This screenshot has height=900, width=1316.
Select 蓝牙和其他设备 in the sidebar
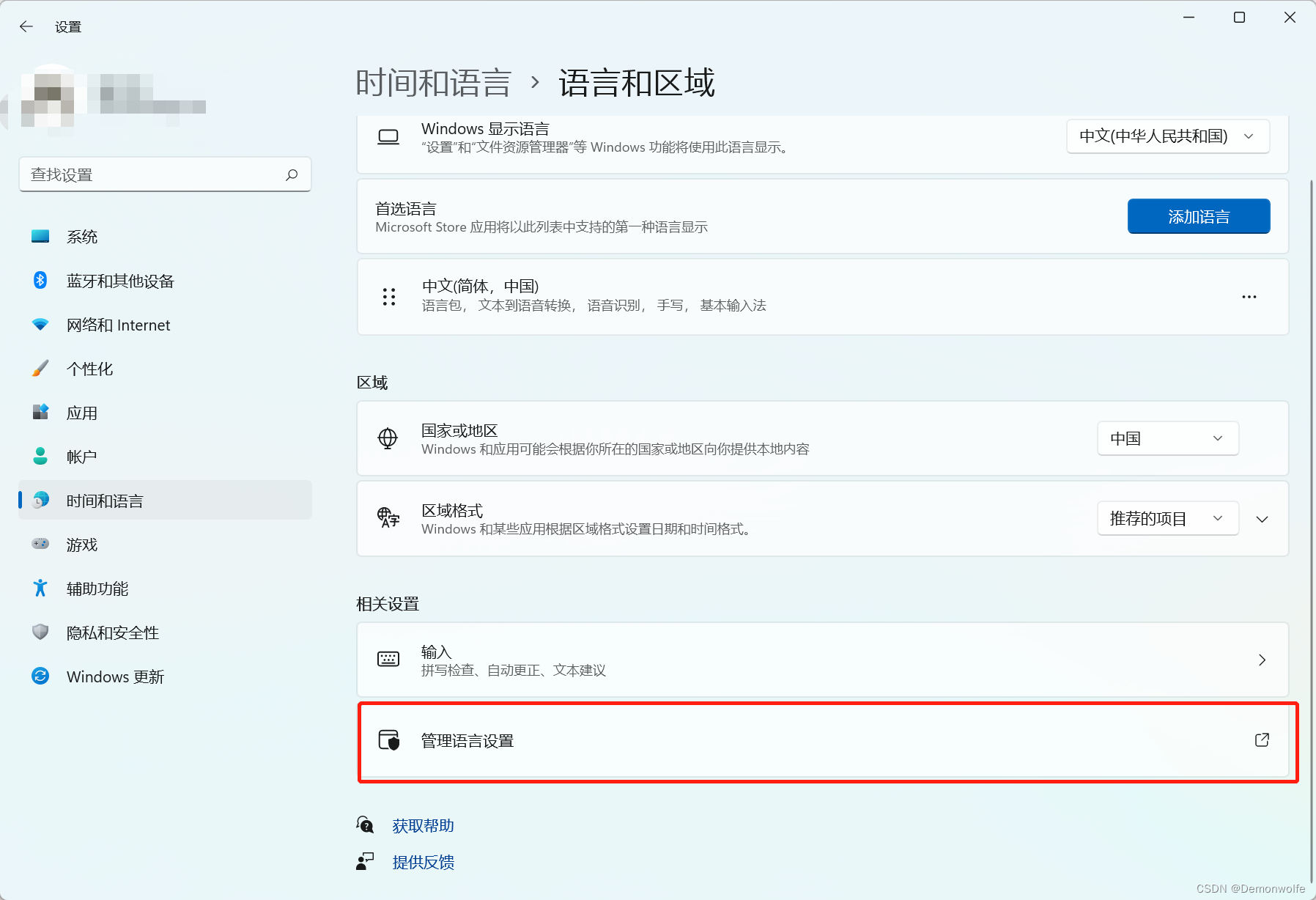(x=166, y=281)
